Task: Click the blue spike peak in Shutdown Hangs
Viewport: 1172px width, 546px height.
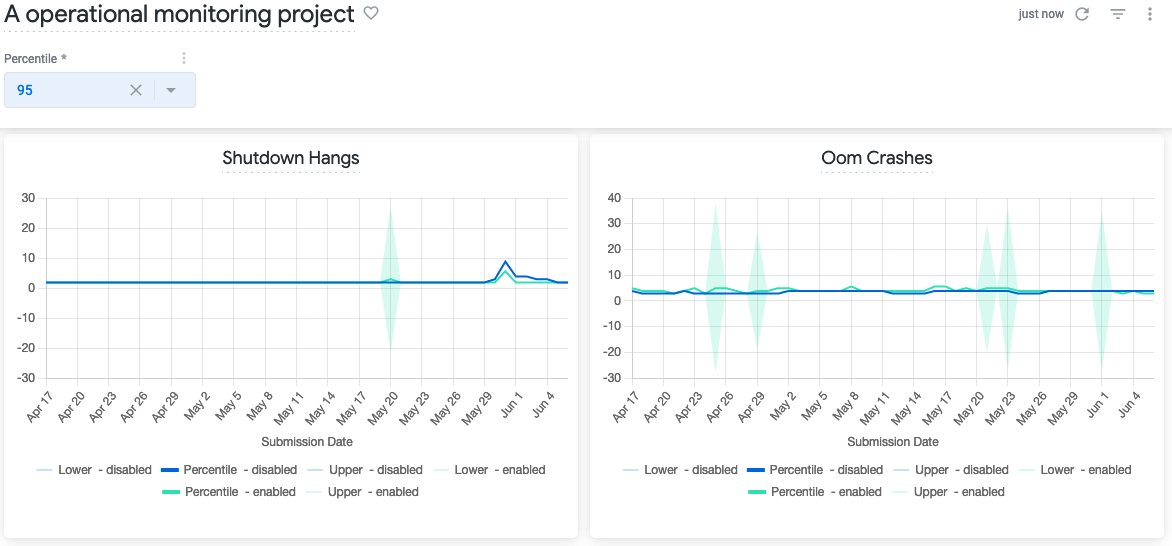Action: pos(506,262)
